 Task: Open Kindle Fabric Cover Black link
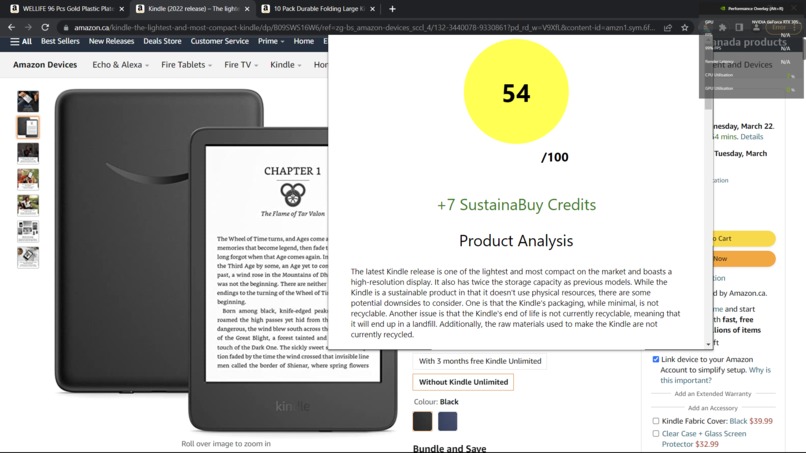coord(738,421)
